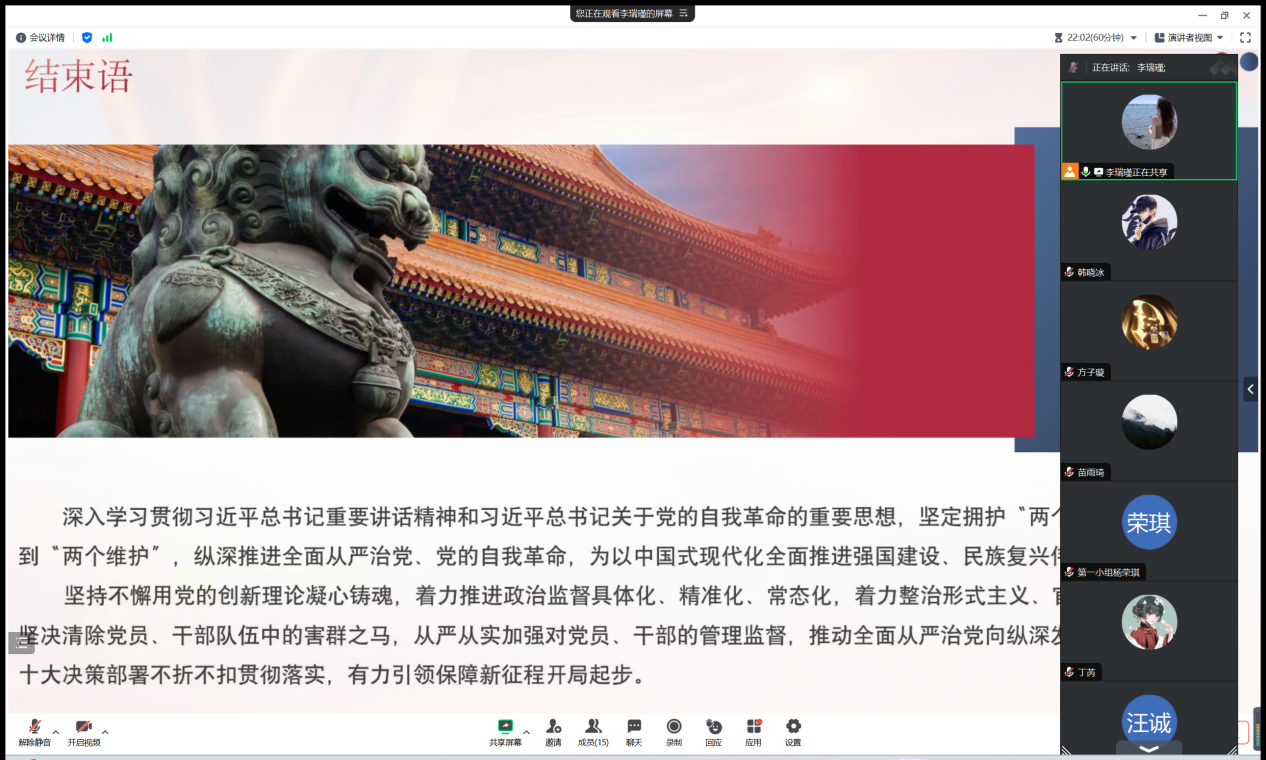Enter fullscreen using top-right expand icon
Screen dimensions: 1266x760
click(x=1245, y=37)
